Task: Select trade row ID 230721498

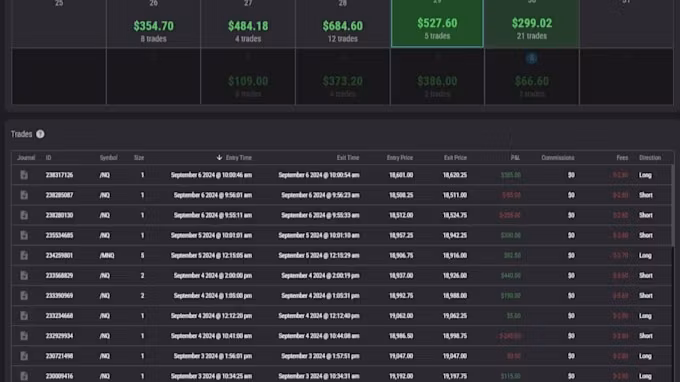Action: click(342, 356)
